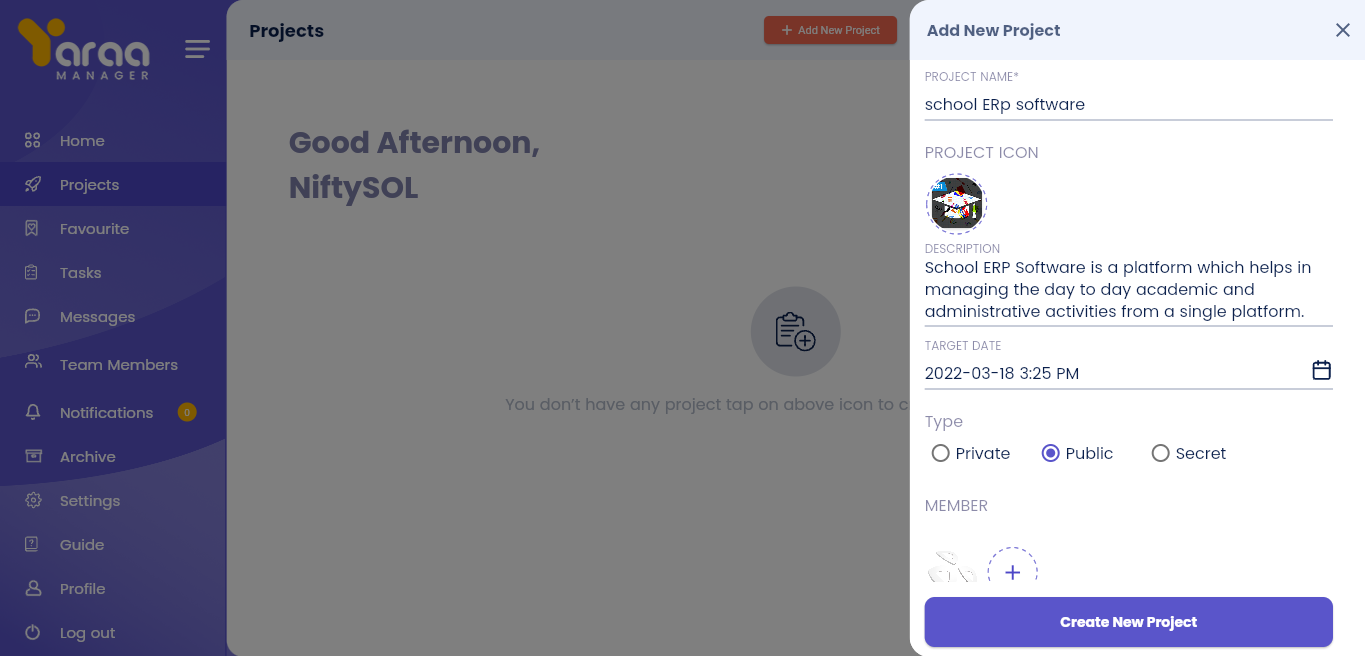Screen dimensions: 1365x656
Task: Click the hamburger menu icon beside logo
Action: coord(197,49)
